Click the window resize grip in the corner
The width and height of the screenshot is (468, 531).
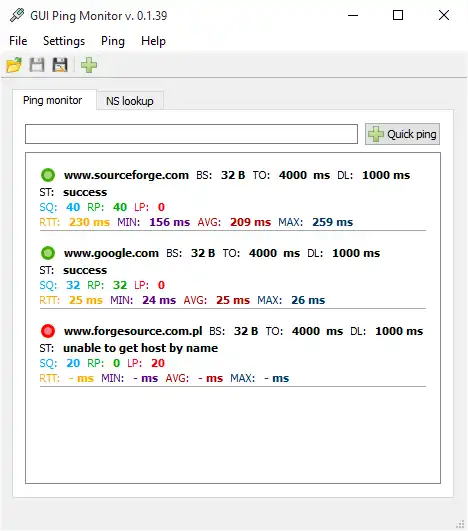[x=460, y=524]
